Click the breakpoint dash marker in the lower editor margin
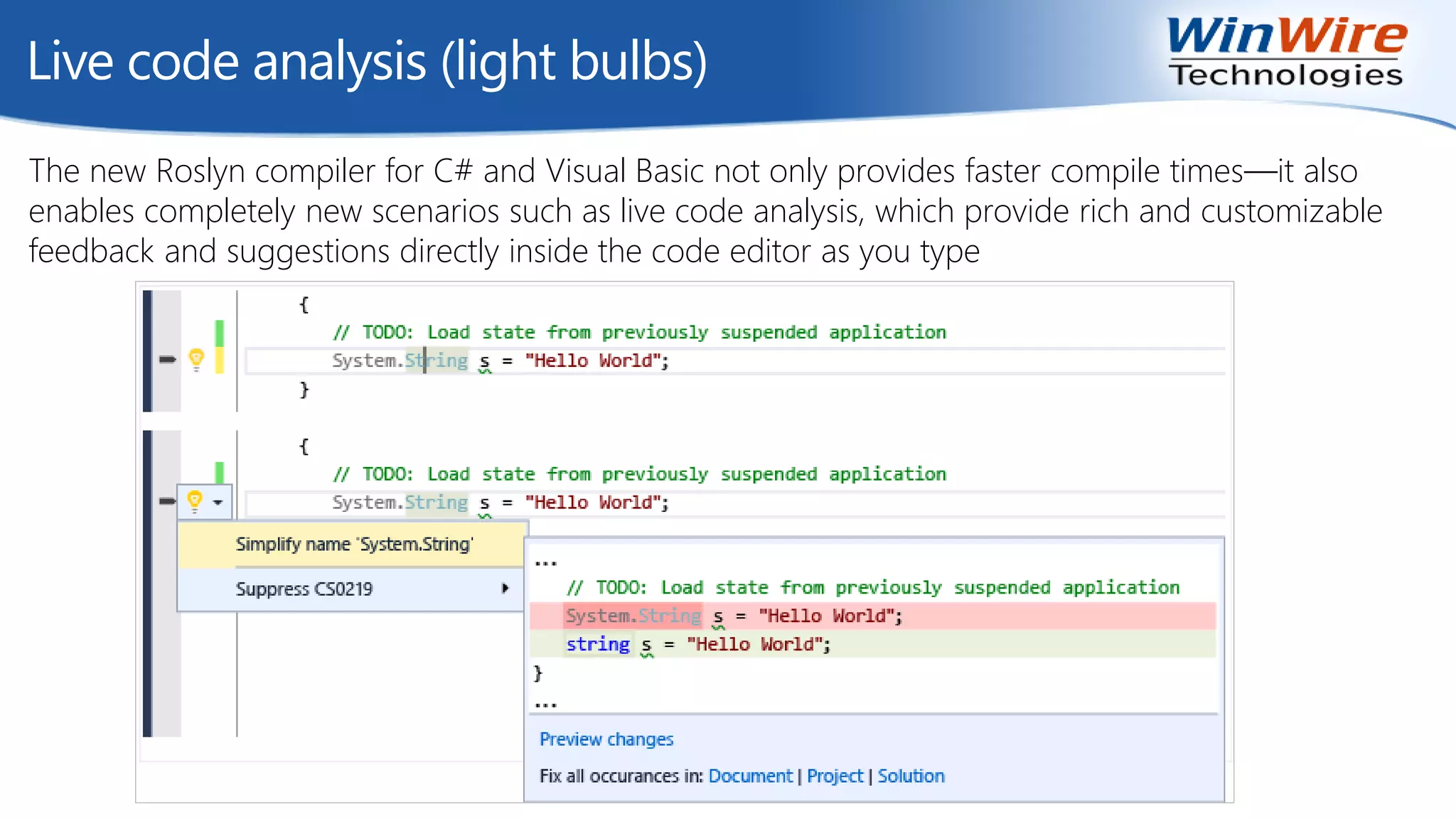Image resolution: width=1456 pixels, height=819 pixels. coord(167,502)
